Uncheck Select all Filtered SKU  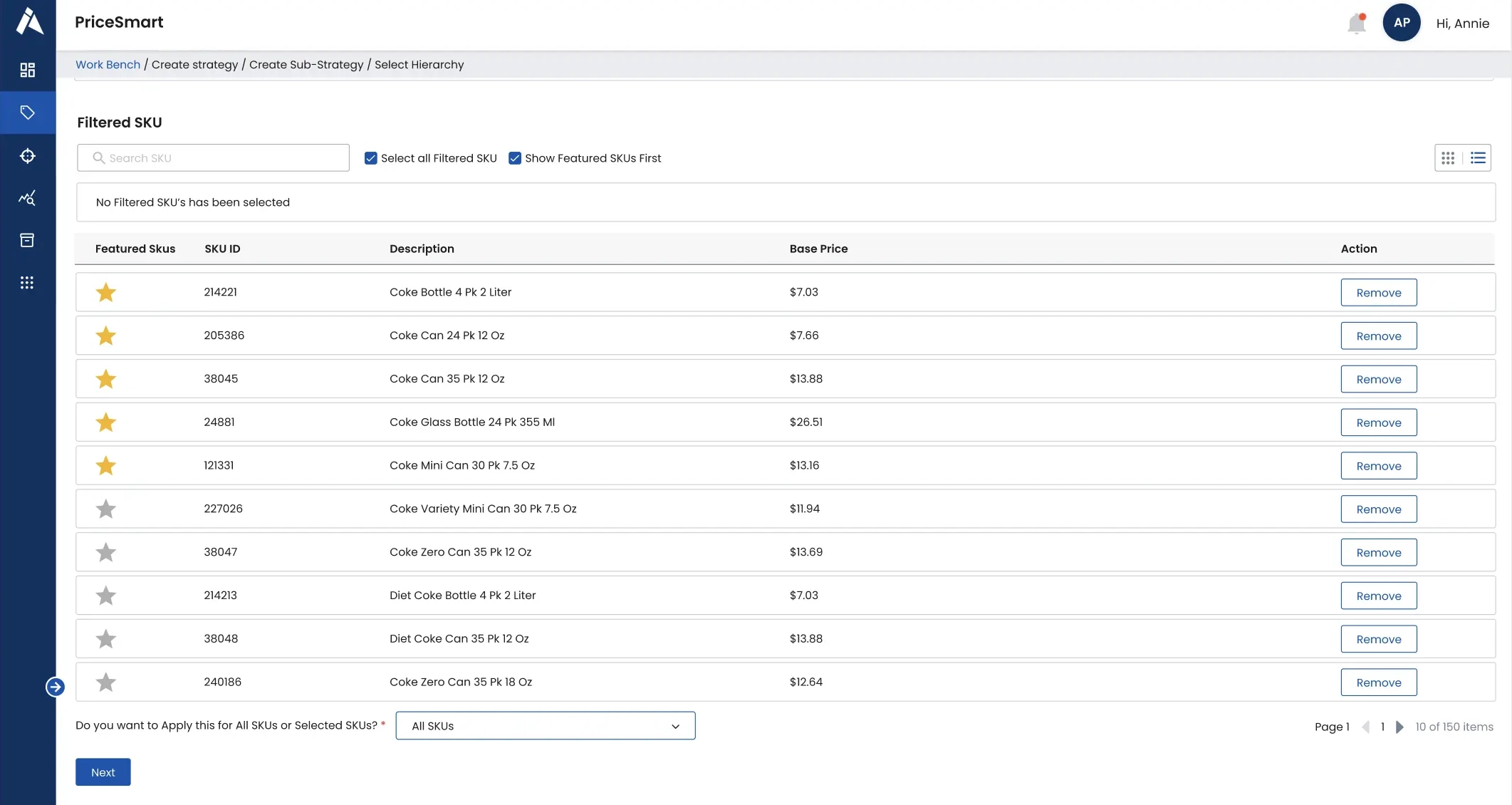click(371, 158)
